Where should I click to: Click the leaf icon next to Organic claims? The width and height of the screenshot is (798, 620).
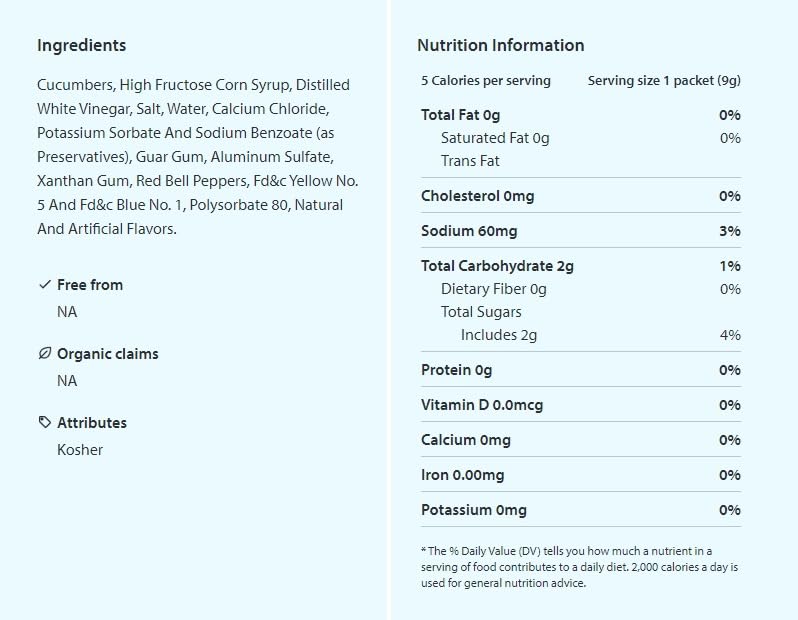44,354
